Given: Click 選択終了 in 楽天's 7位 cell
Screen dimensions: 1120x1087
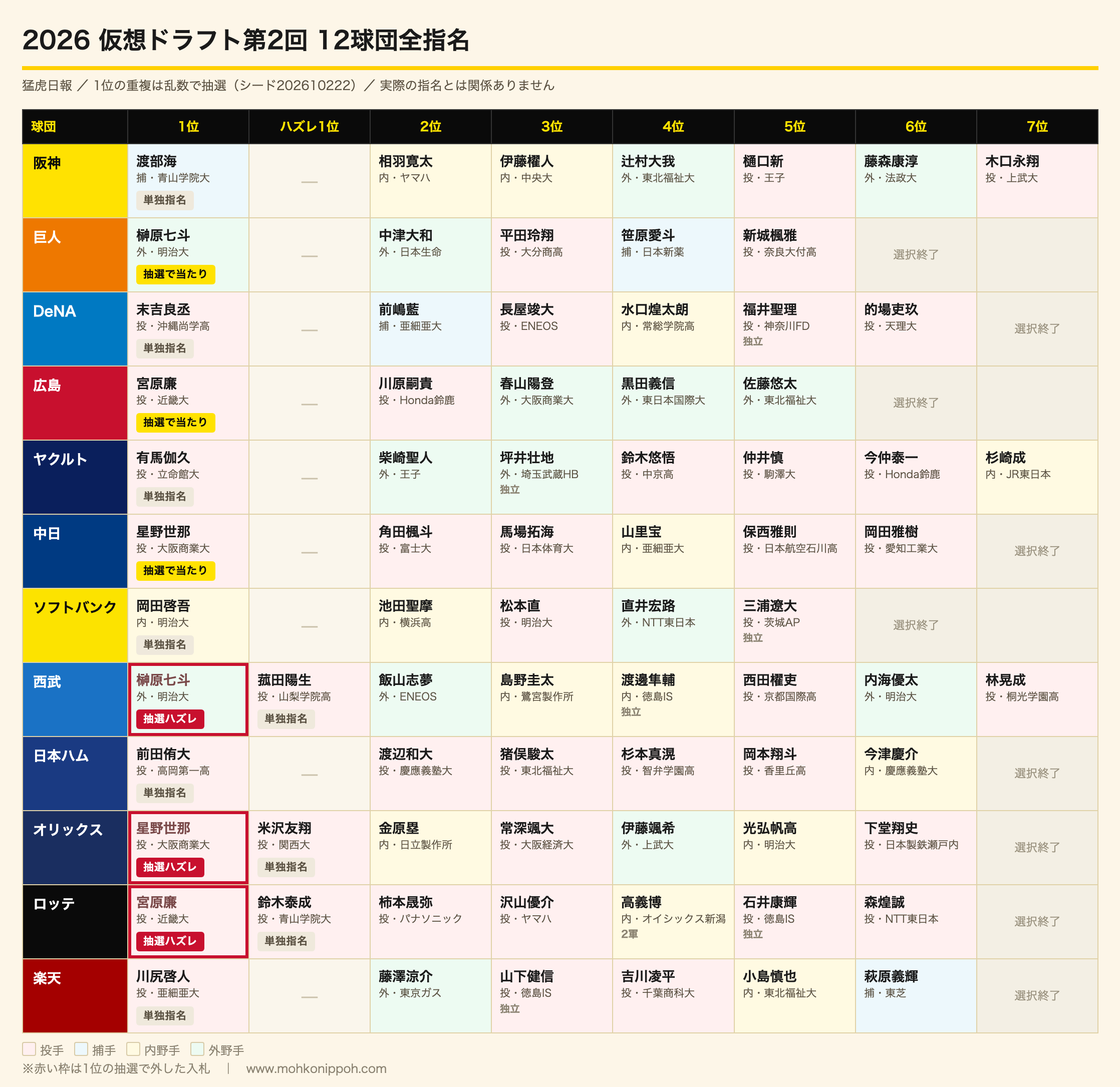Looking at the screenshot, I should [x=1037, y=995].
